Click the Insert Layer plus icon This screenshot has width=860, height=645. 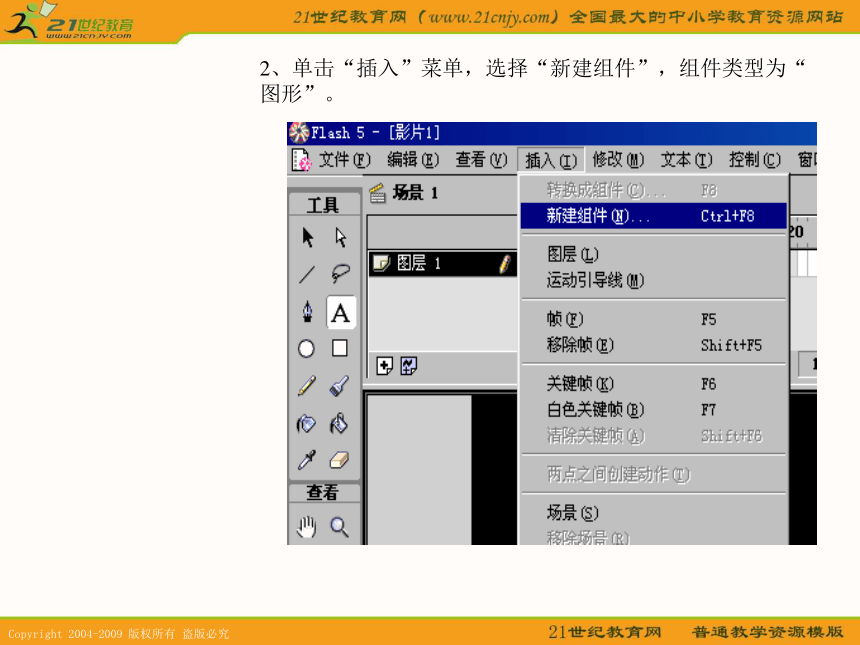pos(384,365)
